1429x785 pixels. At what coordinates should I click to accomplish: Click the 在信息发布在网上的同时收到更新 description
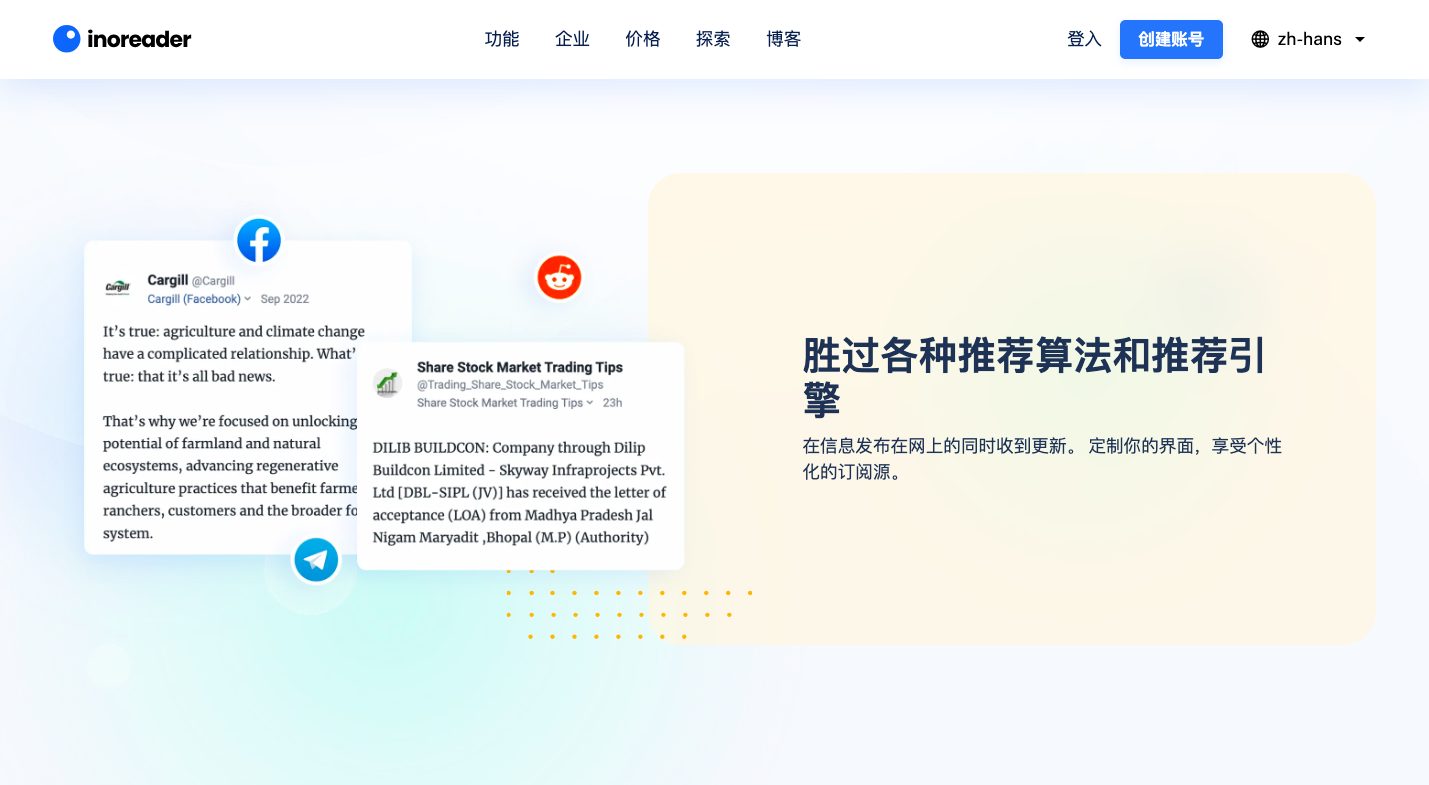1042,458
